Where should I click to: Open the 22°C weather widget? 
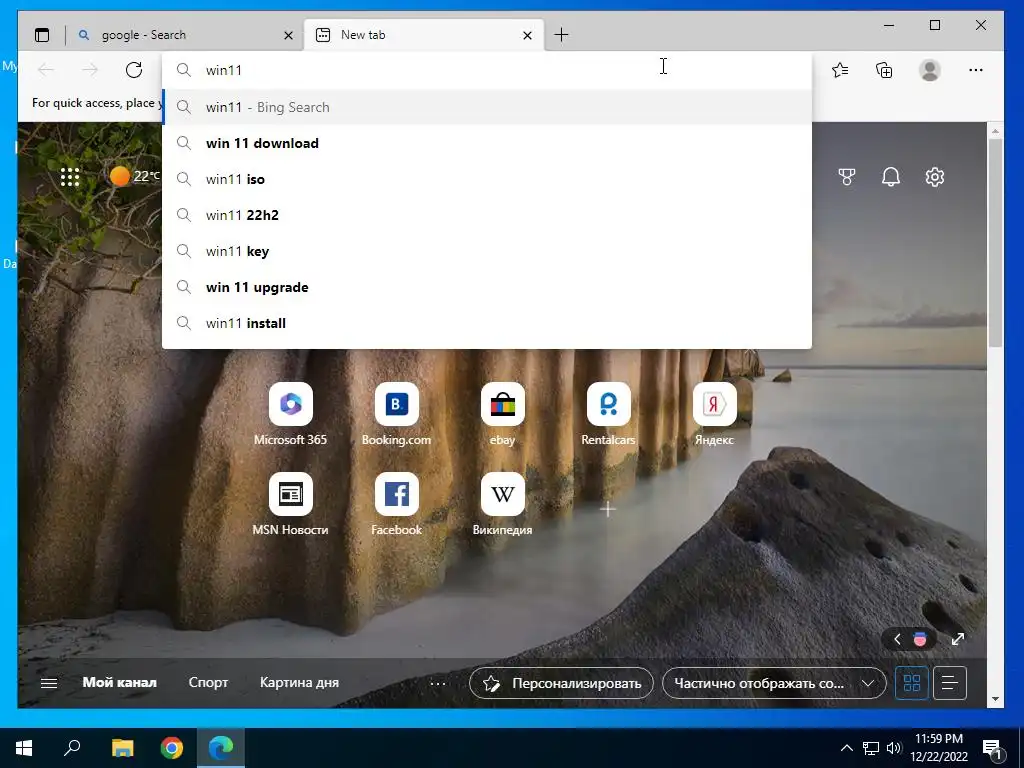pos(135,176)
